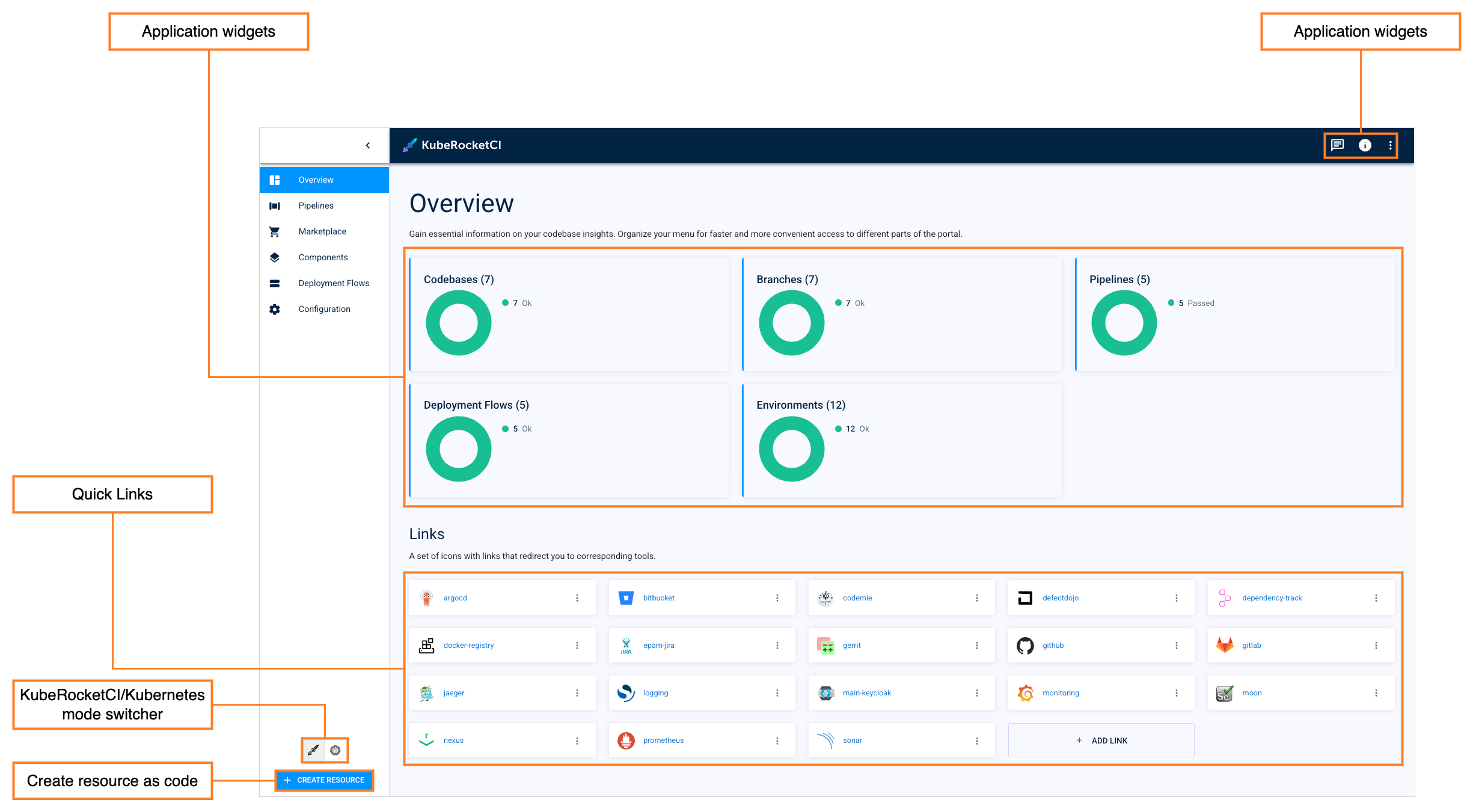The image size is (1473, 812).
Task: Open the github quick link
Action: click(x=1053, y=645)
